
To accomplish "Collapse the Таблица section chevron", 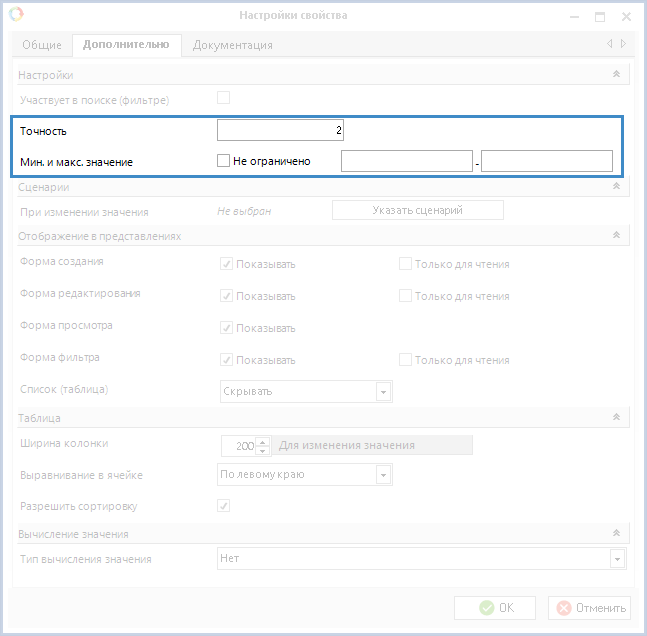I will (617, 418).
